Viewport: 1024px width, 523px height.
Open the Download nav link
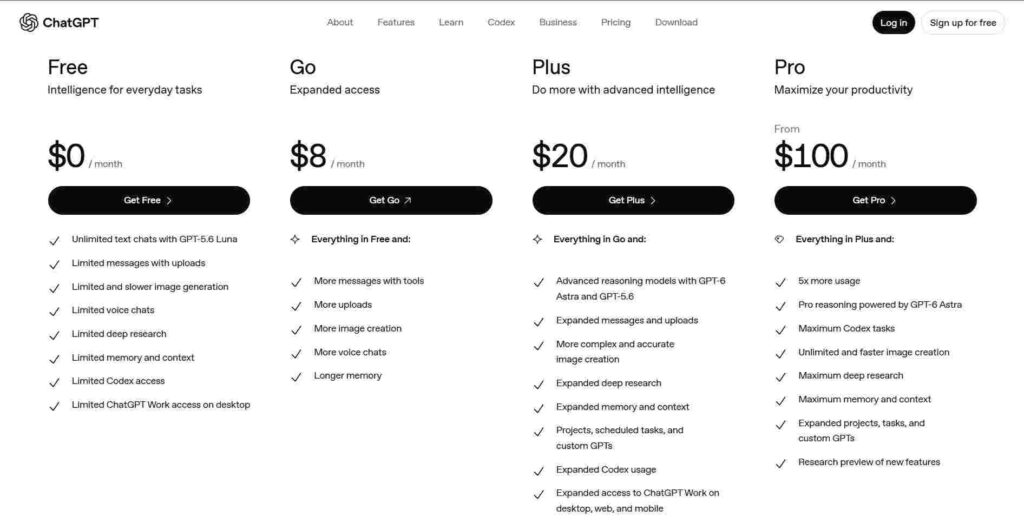point(677,22)
